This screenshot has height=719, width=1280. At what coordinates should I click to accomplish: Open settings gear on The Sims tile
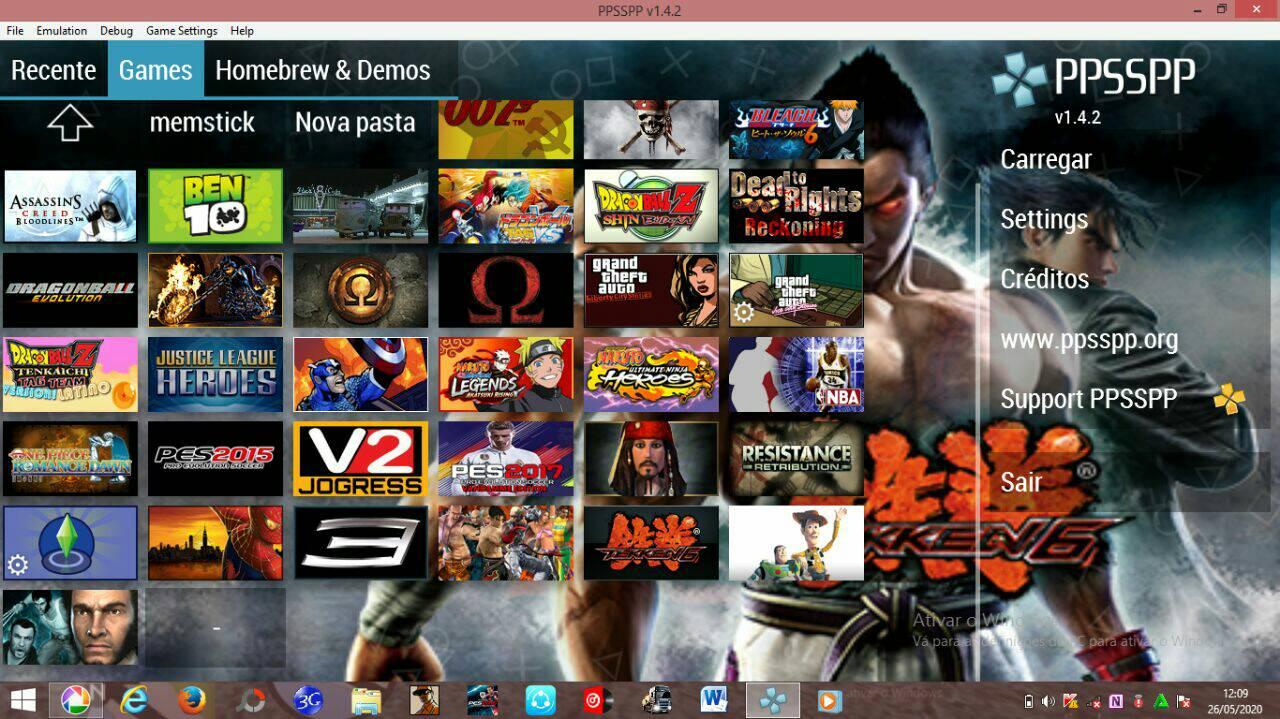17,566
